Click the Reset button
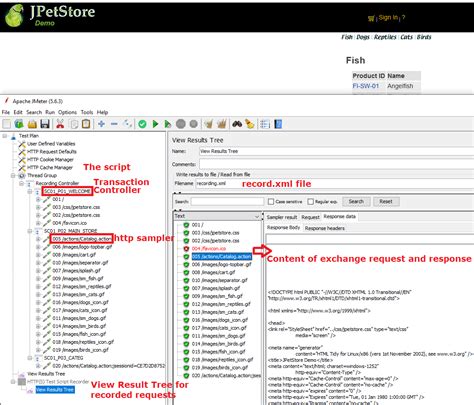474x405 pixels. point(386,201)
